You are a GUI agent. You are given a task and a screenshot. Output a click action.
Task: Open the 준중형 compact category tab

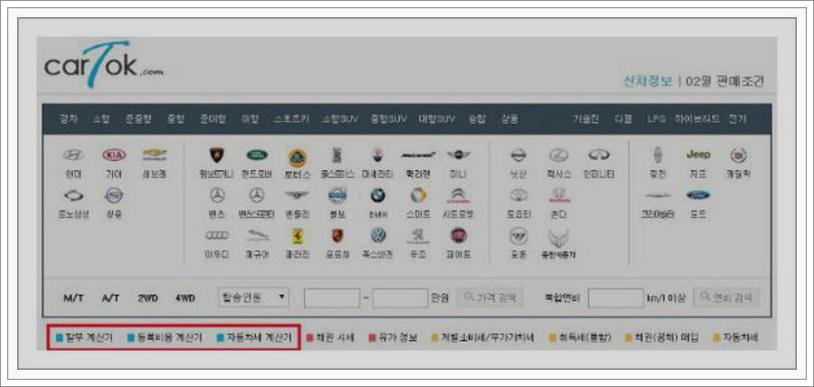tap(138, 119)
